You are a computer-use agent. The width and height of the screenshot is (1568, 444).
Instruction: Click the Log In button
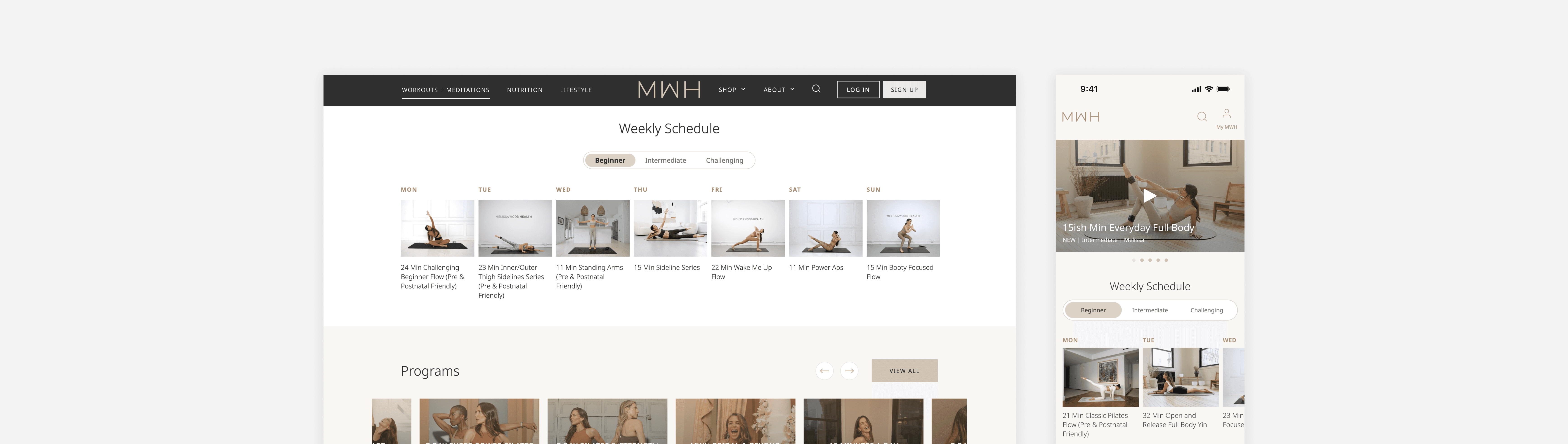(858, 90)
